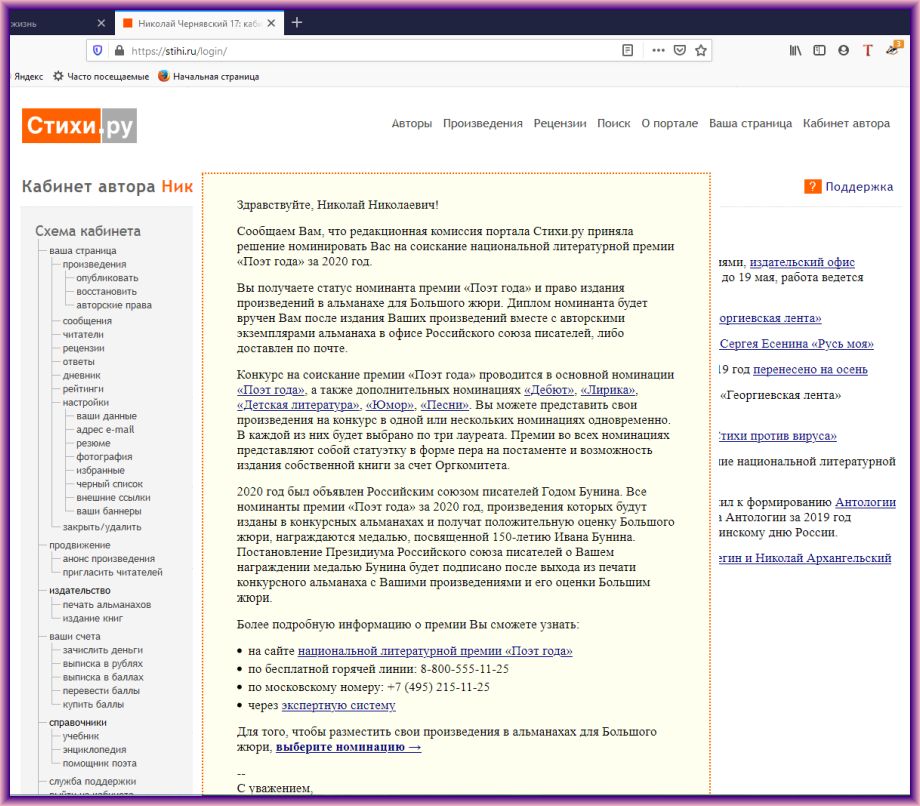Close the first tab ending 'жизнь'
The image size is (920, 806).
point(102,23)
